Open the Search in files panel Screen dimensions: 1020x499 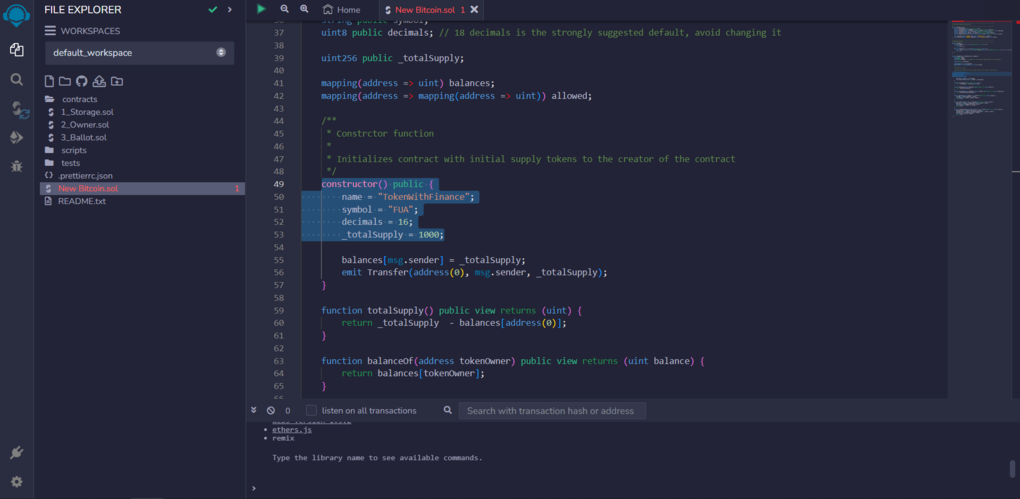point(16,79)
